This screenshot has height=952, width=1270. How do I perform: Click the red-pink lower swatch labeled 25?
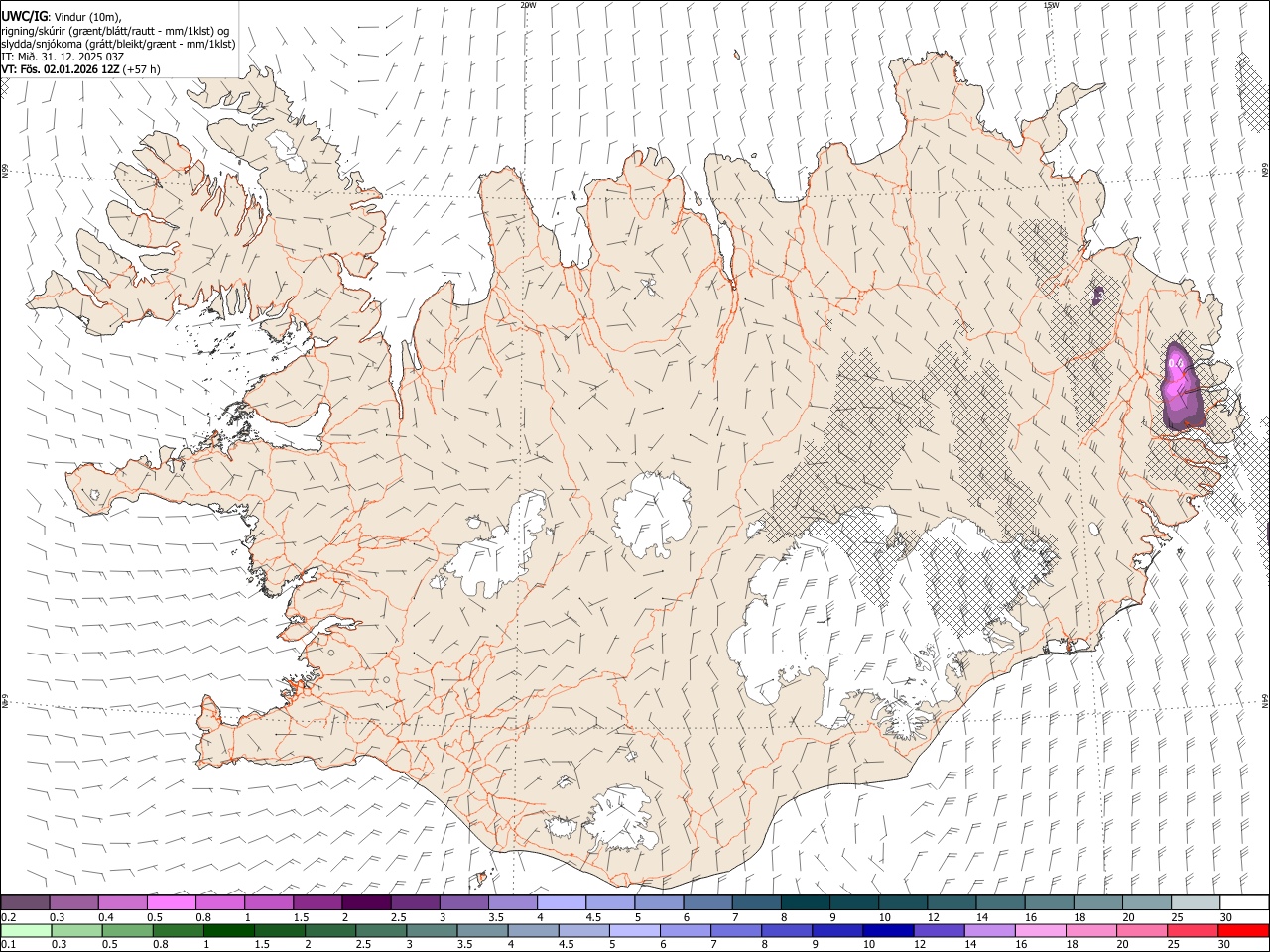tap(1192, 930)
